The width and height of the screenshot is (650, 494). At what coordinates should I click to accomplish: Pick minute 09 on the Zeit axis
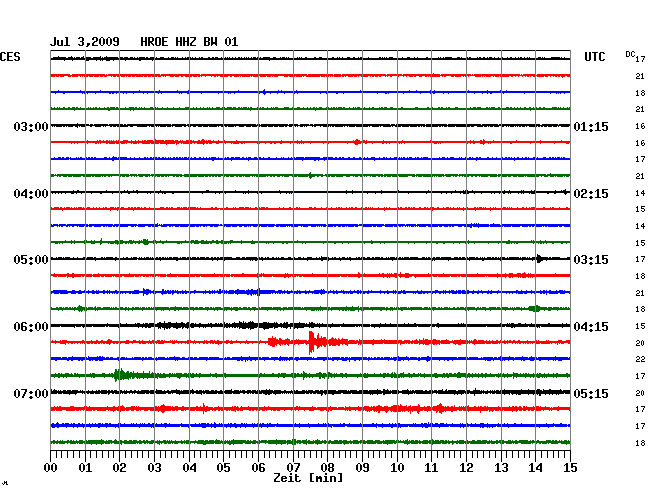pyautogui.click(x=362, y=468)
